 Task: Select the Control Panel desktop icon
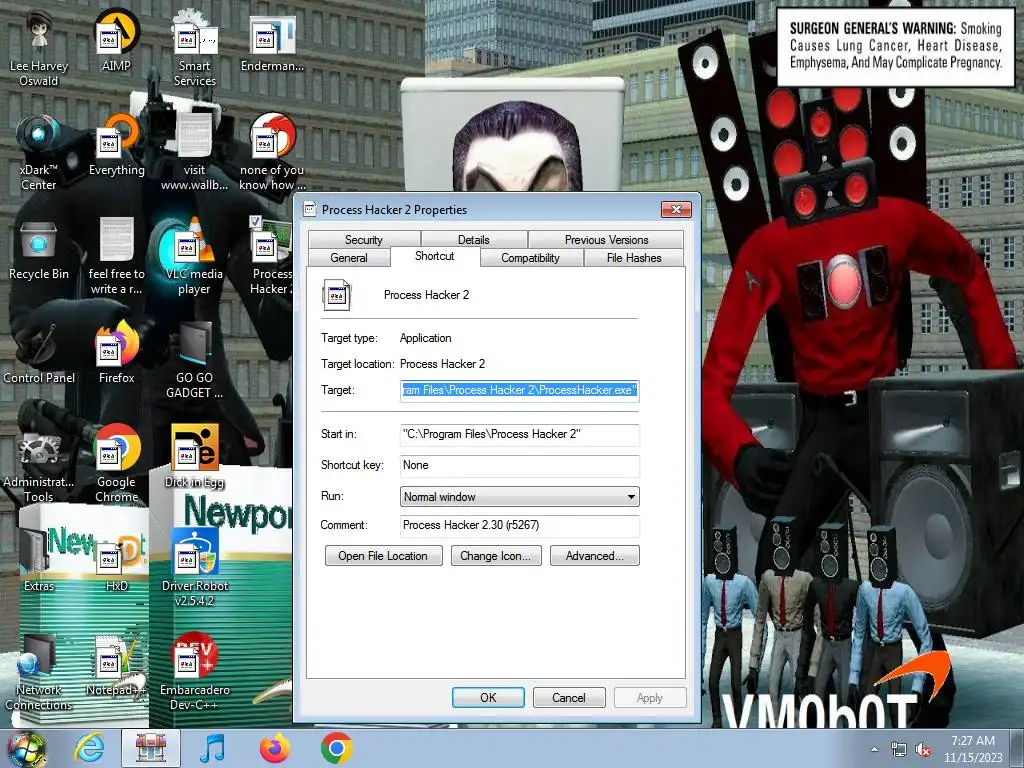(x=39, y=353)
